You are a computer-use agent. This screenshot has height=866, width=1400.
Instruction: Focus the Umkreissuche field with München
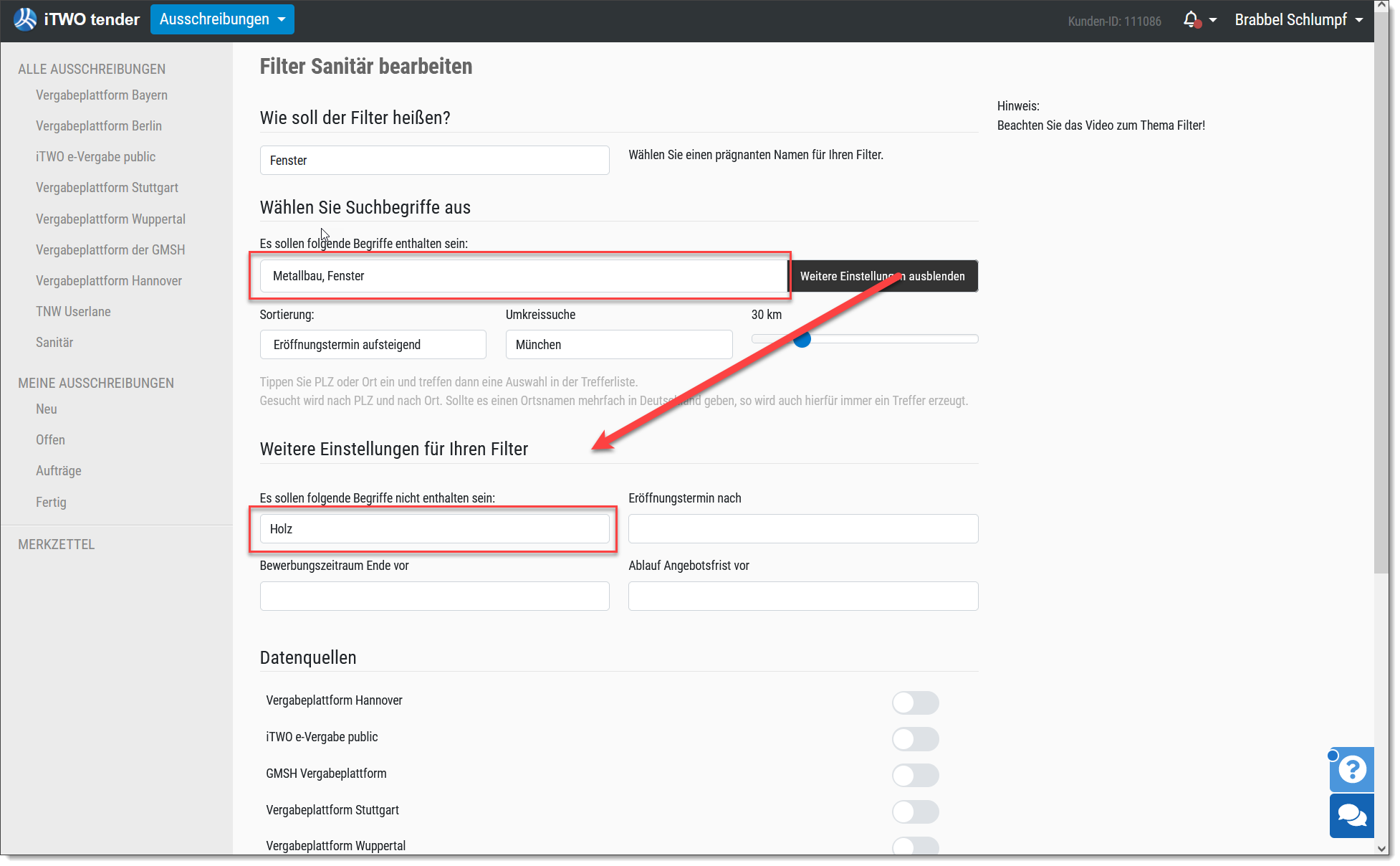619,345
